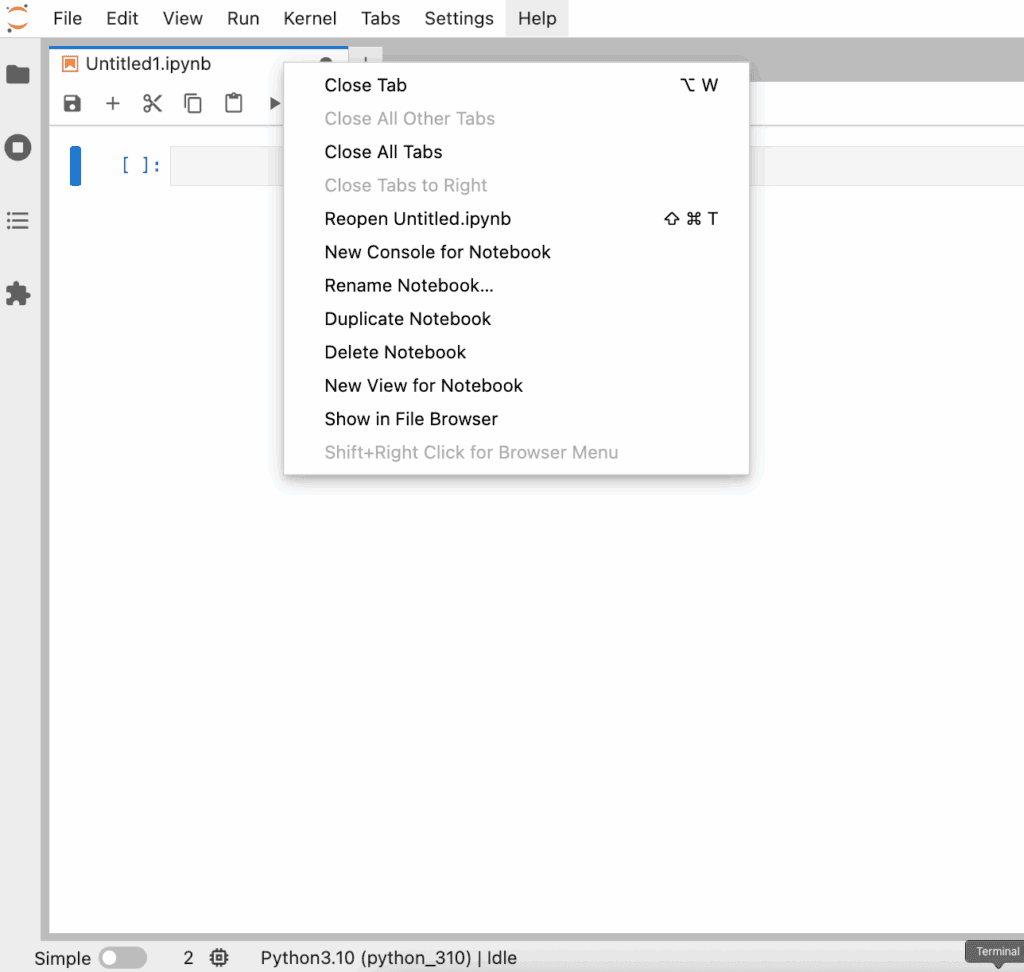
Task: Open the File Browser folder icon
Action: coord(18,75)
